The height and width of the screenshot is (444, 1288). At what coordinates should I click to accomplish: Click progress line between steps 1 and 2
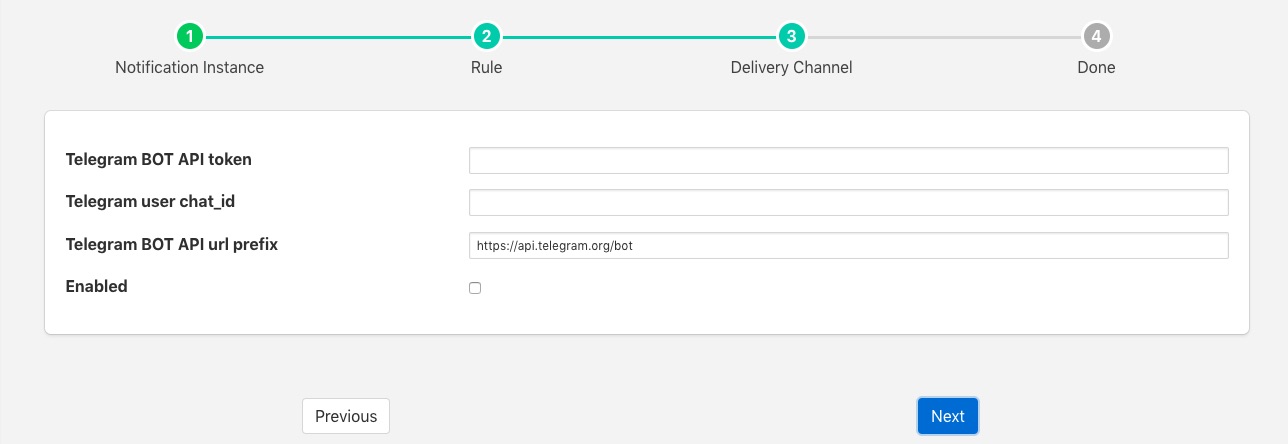[x=337, y=37]
